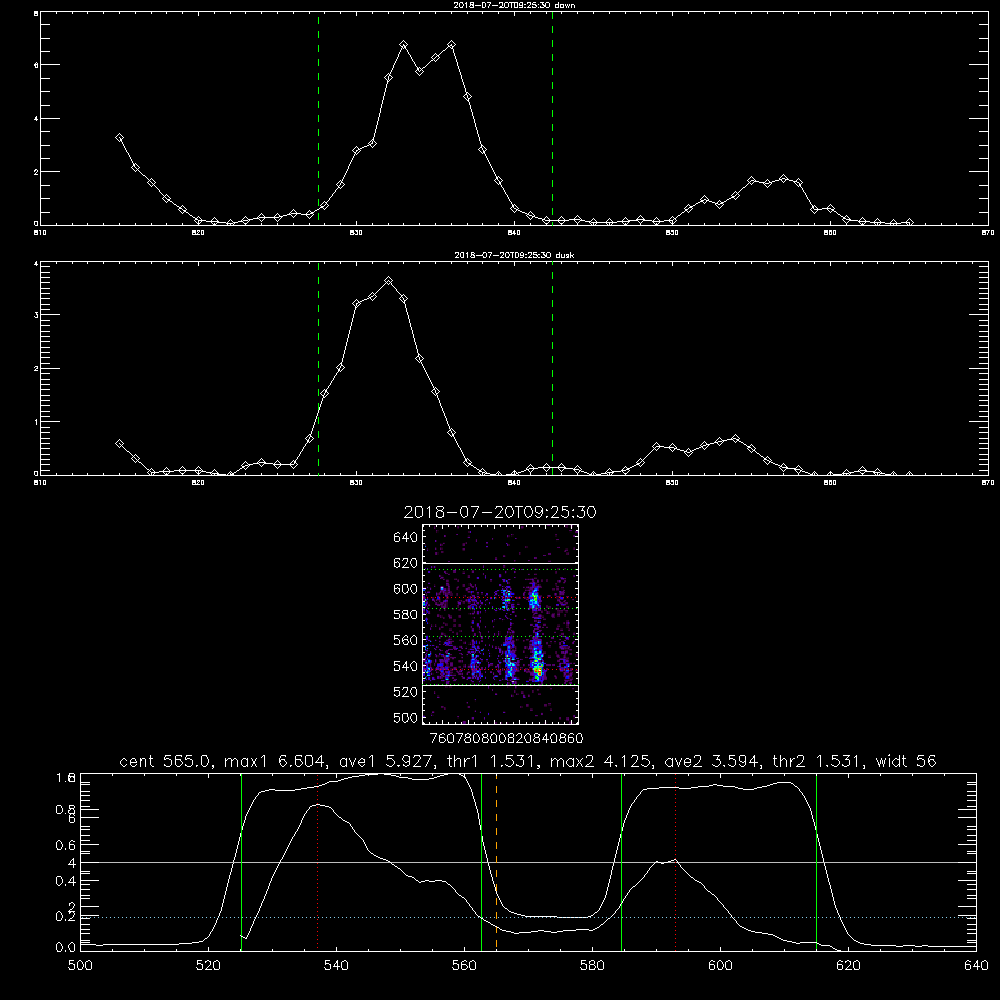This screenshot has height=1000, width=1000.
Task: Click the x-axis label 560 on bottom plot
Action: [464, 966]
